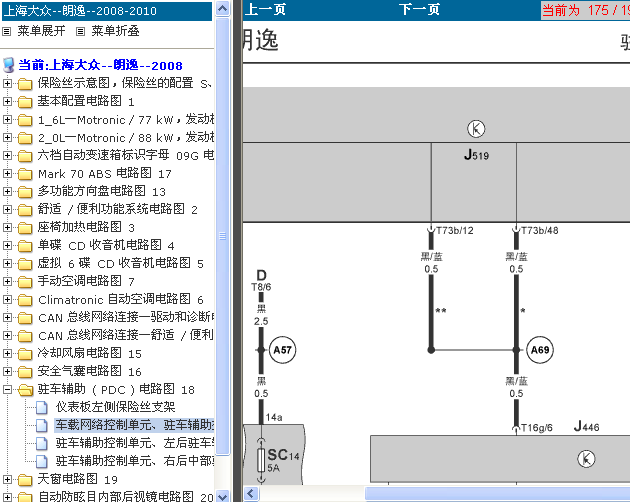
Task: Expand the 多功能方向盘电路图 13 node
Action: click(7, 191)
